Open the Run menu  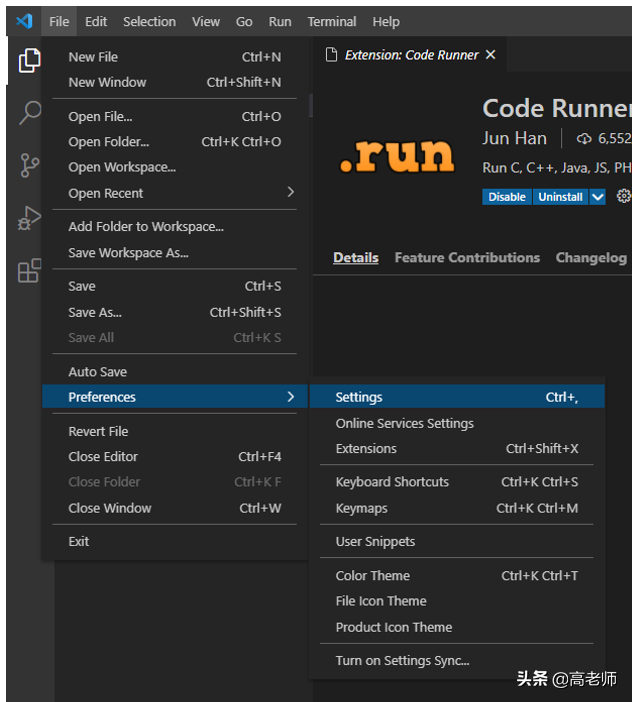[280, 21]
